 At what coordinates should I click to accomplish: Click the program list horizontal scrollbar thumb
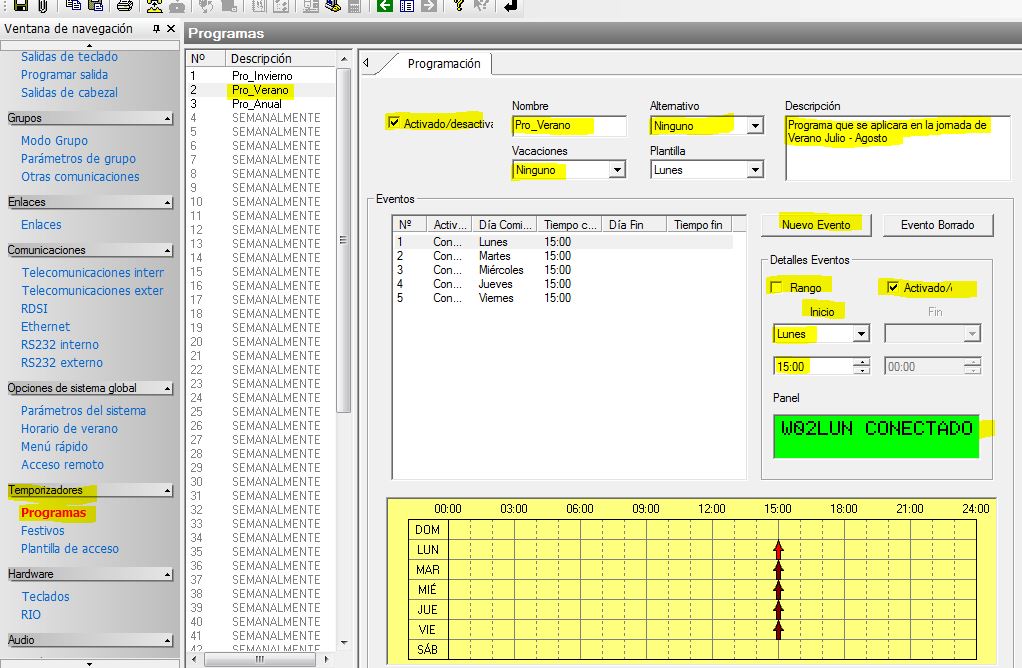[260, 660]
